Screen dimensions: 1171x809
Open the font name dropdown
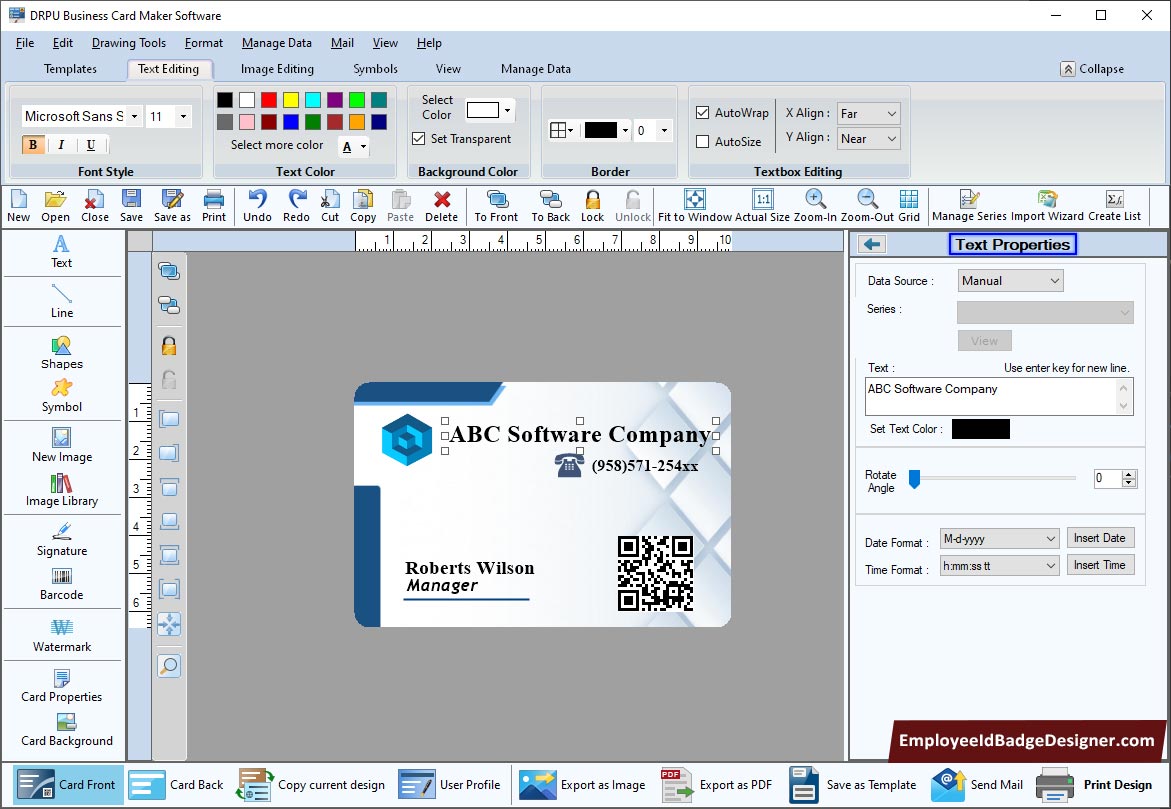[x=134, y=116]
